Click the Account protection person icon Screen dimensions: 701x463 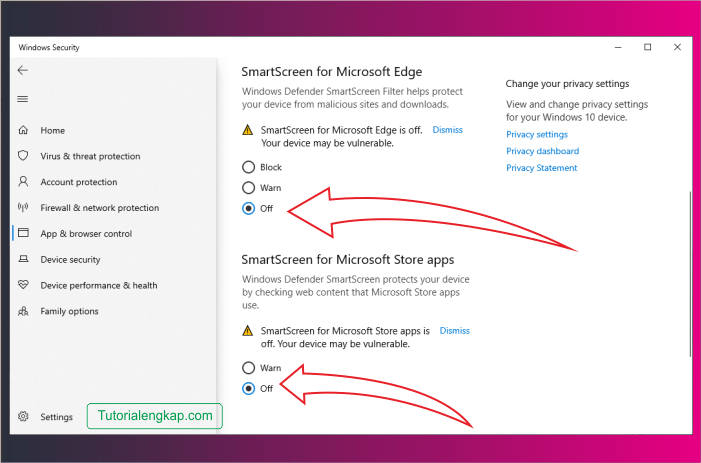point(23,181)
